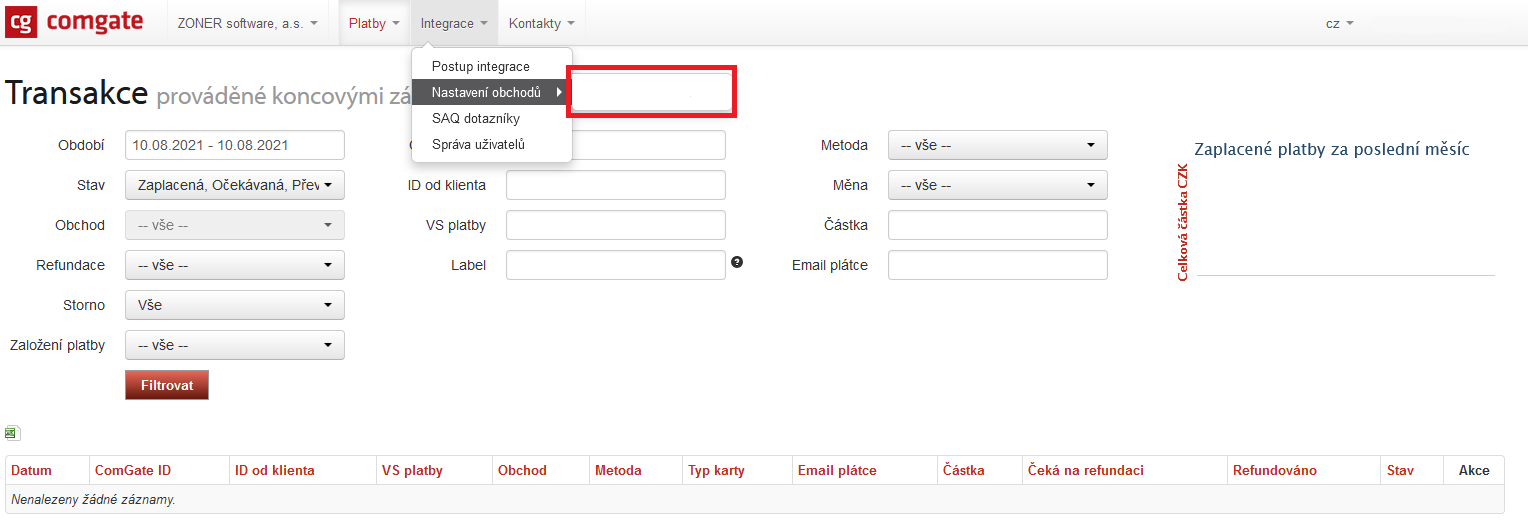
Task: Open the cz language dropdown
Action: pos(1339,23)
